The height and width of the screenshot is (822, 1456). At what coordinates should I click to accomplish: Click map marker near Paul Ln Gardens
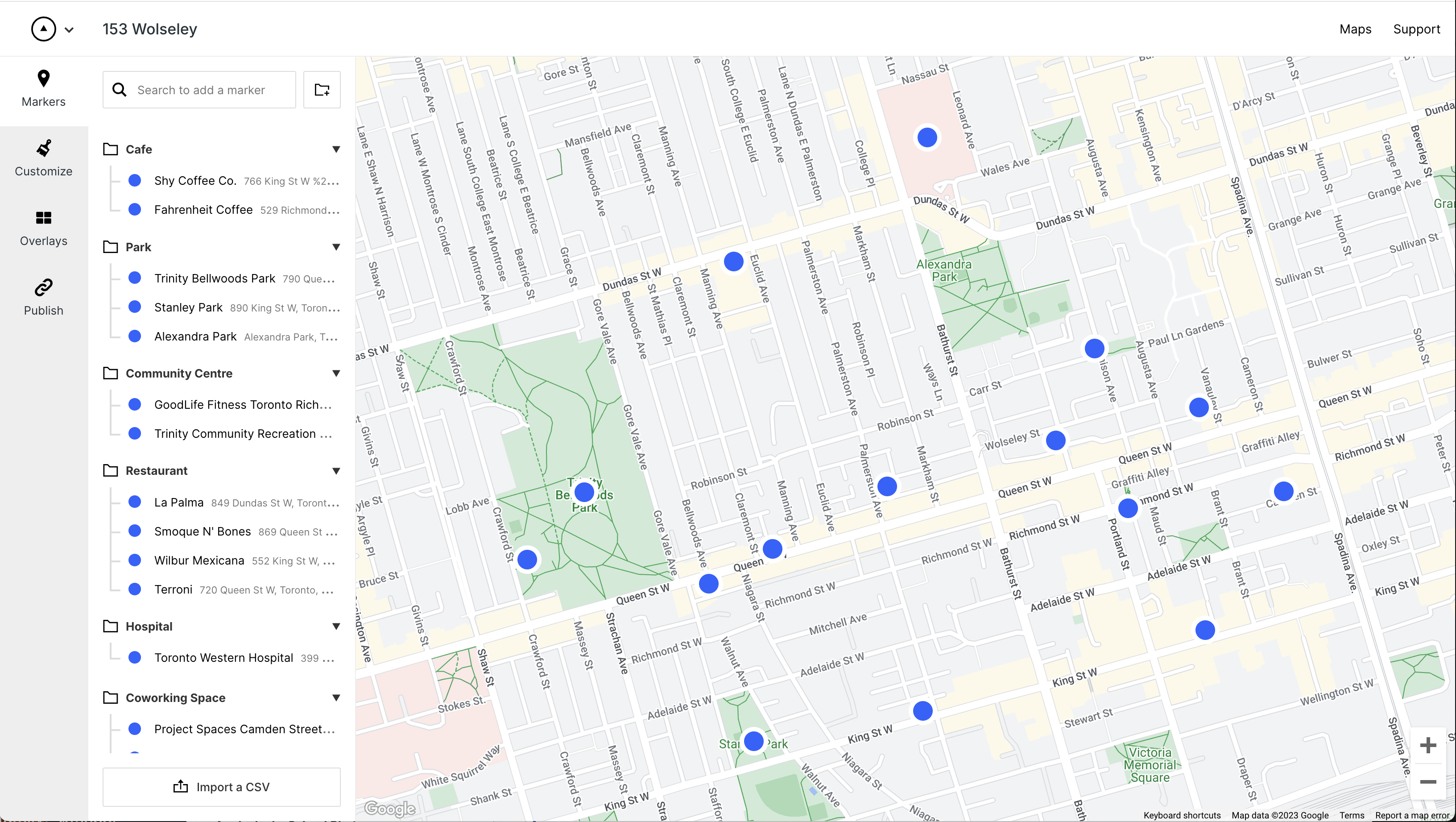click(x=1094, y=348)
